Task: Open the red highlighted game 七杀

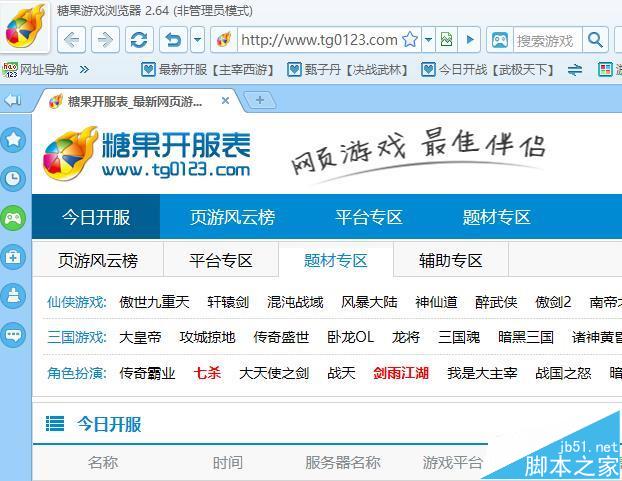Action: click(207, 373)
